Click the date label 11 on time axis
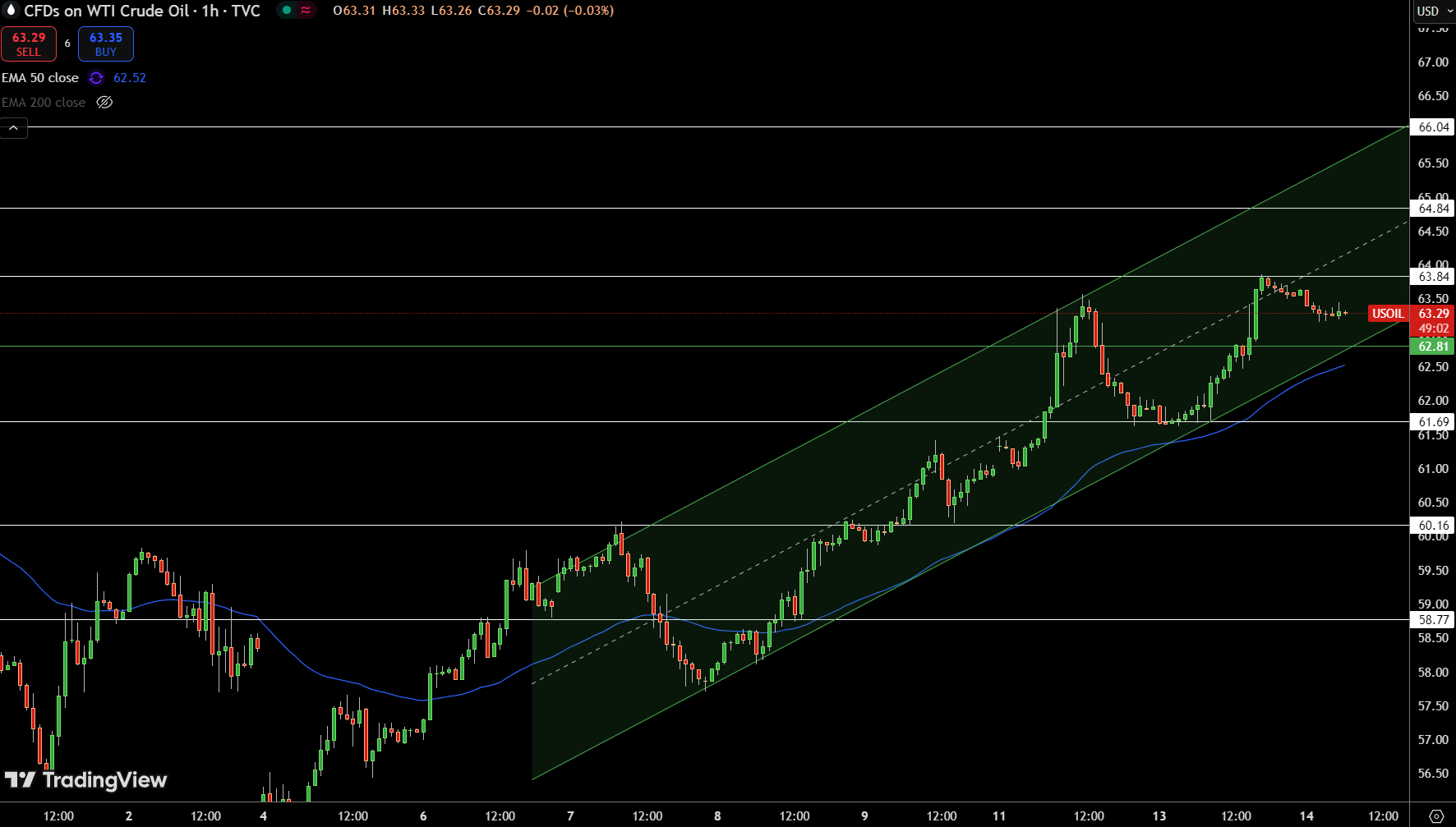The width and height of the screenshot is (1456, 827). (999, 816)
